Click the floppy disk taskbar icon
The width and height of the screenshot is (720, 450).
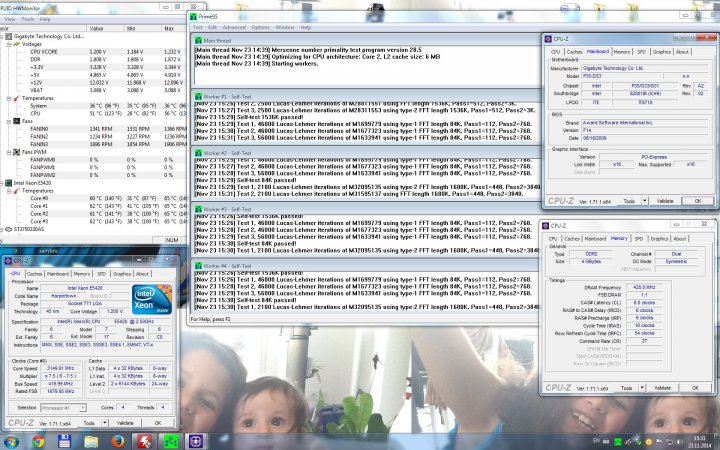tap(64, 442)
